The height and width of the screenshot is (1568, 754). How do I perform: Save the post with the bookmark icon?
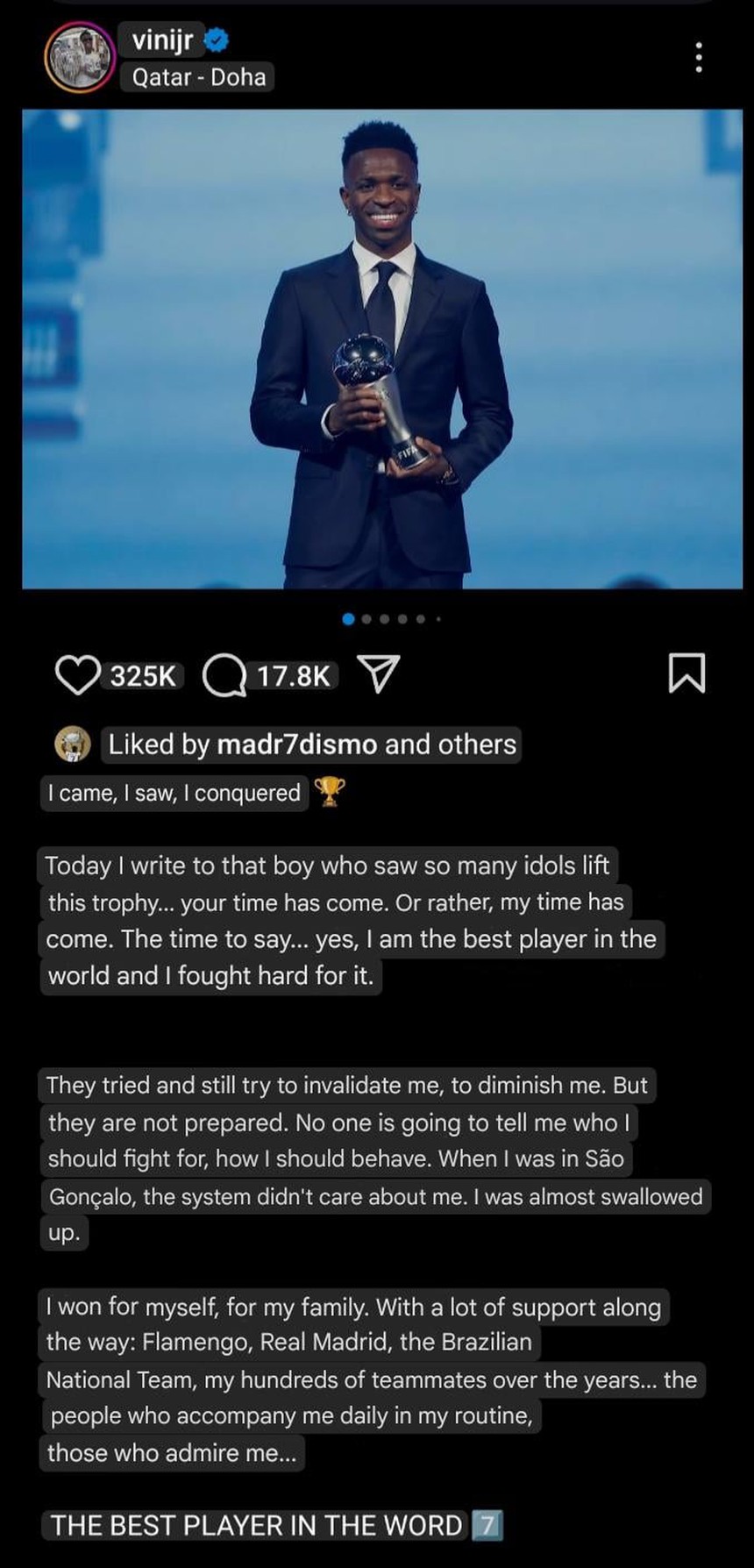tap(686, 673)
